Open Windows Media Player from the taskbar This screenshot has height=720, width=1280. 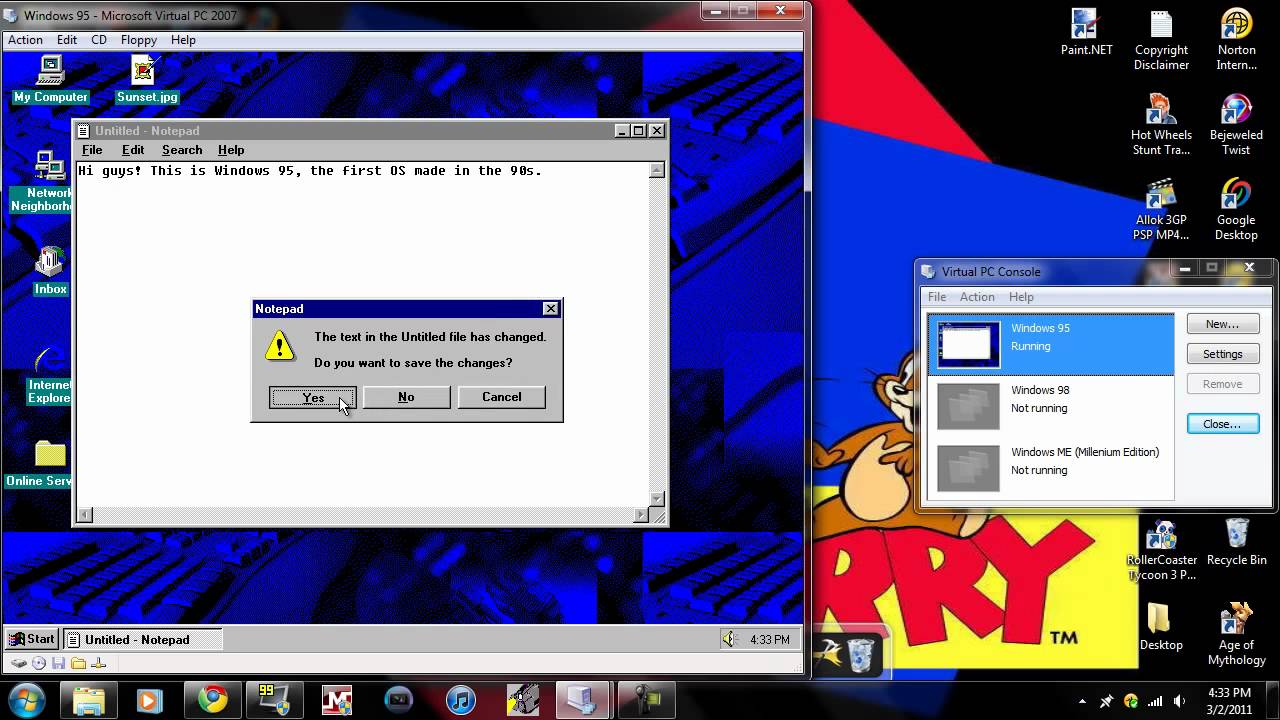[150, 700]
